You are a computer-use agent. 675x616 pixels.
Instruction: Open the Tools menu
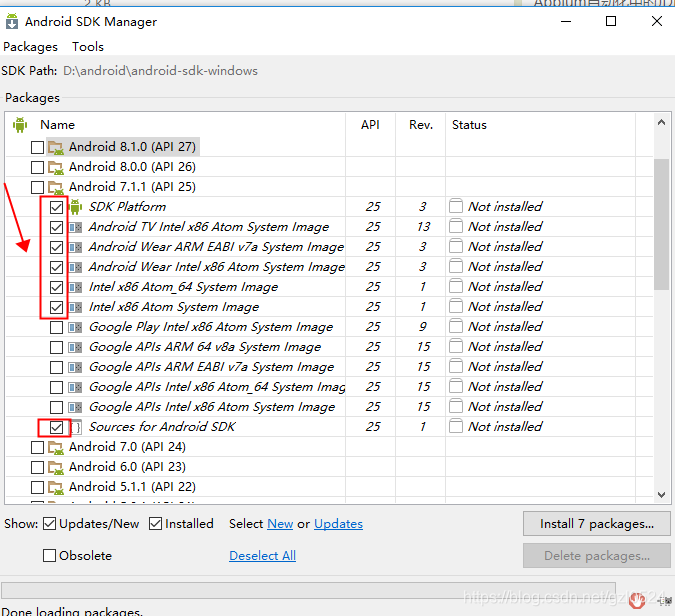click(88, 46)
